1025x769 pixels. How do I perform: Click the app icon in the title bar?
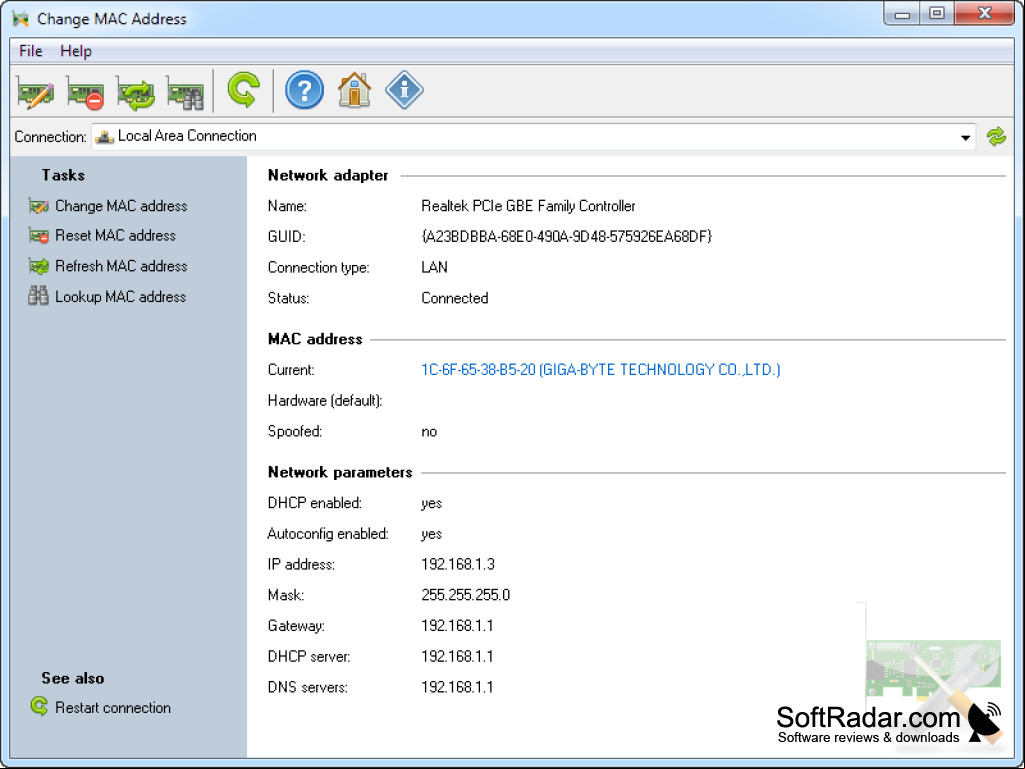pyautogui.click(x=20, y=18)
